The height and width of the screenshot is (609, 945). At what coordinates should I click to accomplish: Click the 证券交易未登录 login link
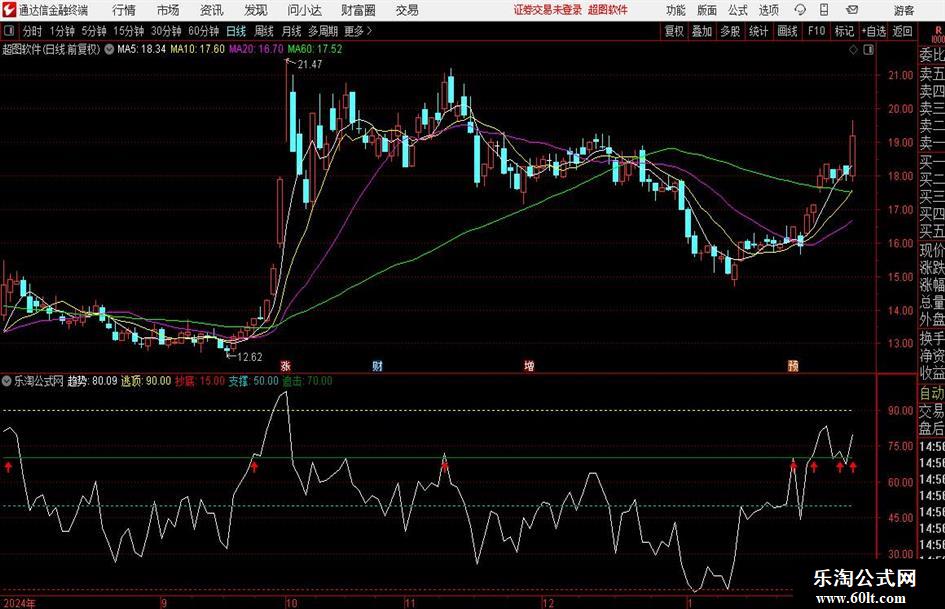coord(548,10)
